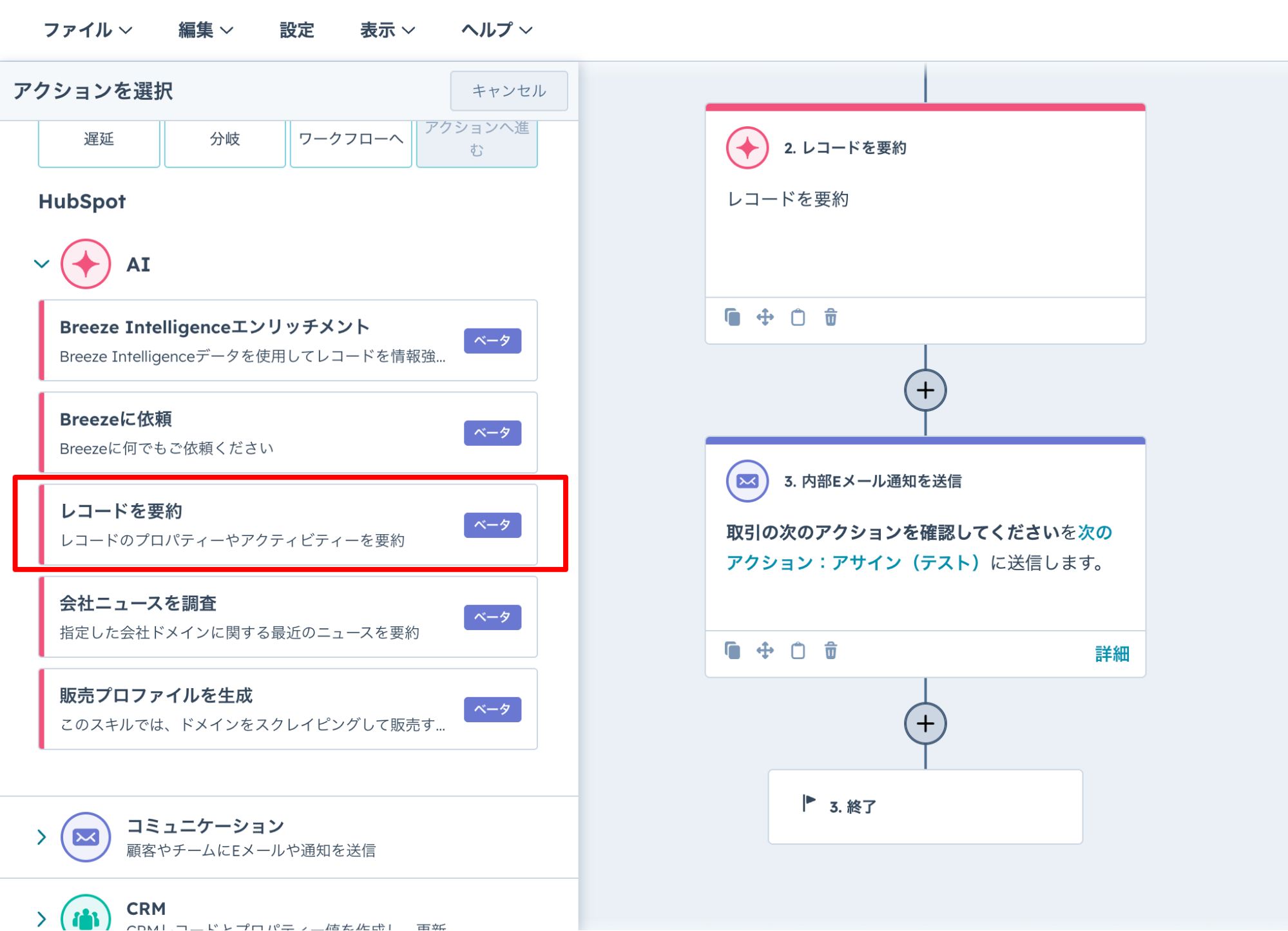Image resolution: width=1288 pixels, height=931 pixels.
Task: Click envelope icon on step 3 card
Action: 747,481
